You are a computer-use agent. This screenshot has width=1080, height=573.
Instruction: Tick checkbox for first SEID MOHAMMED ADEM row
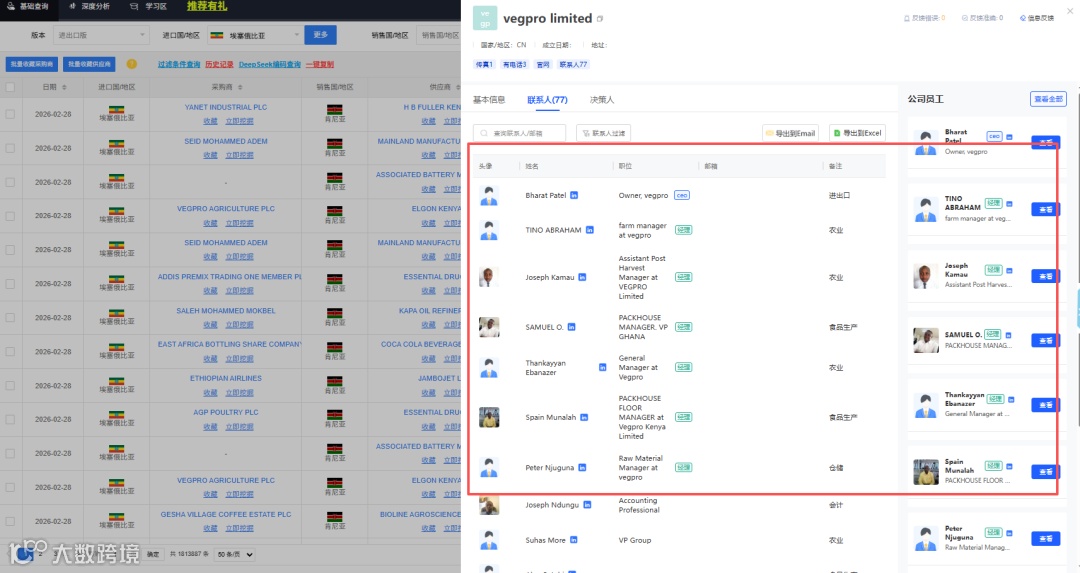click(10, 148)
